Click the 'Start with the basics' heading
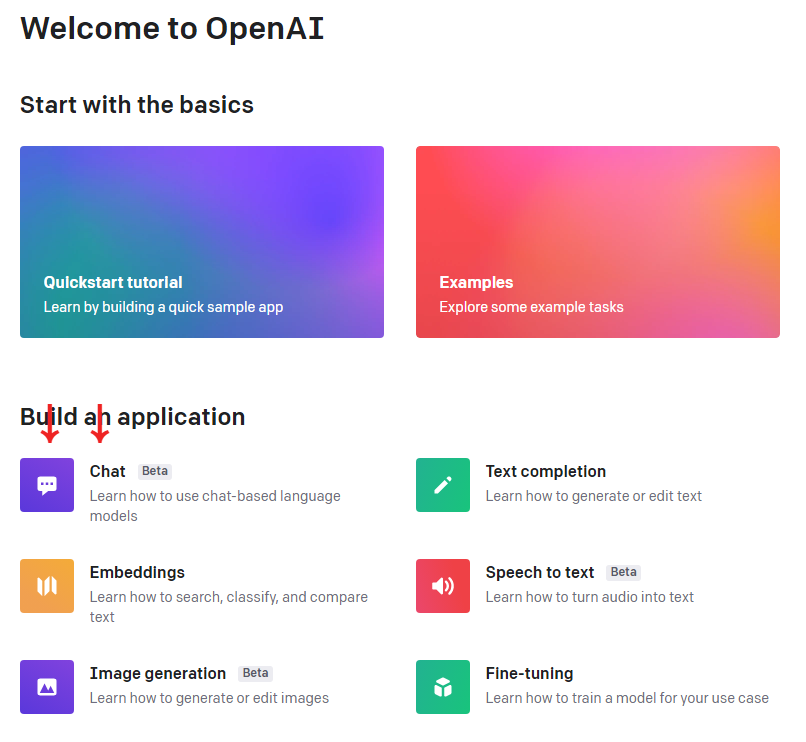This screenshot has width=806, height=742. point(137,105)
